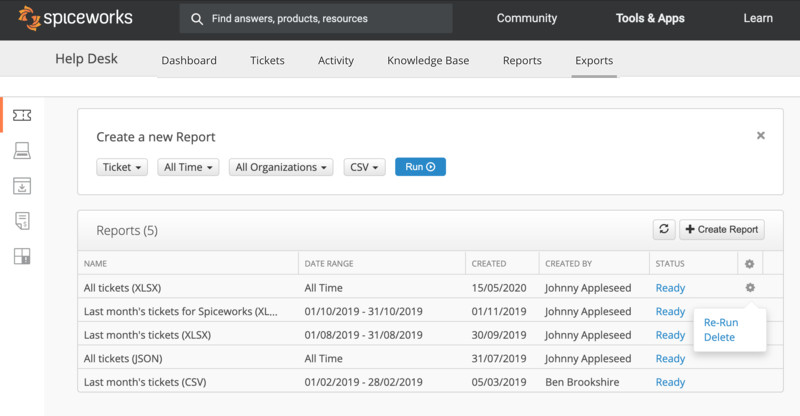Viewport: 800px width, 416px height.
Task: Click date range 01/10/2019 - 31/10/2019
Action: tap(363, 311)
